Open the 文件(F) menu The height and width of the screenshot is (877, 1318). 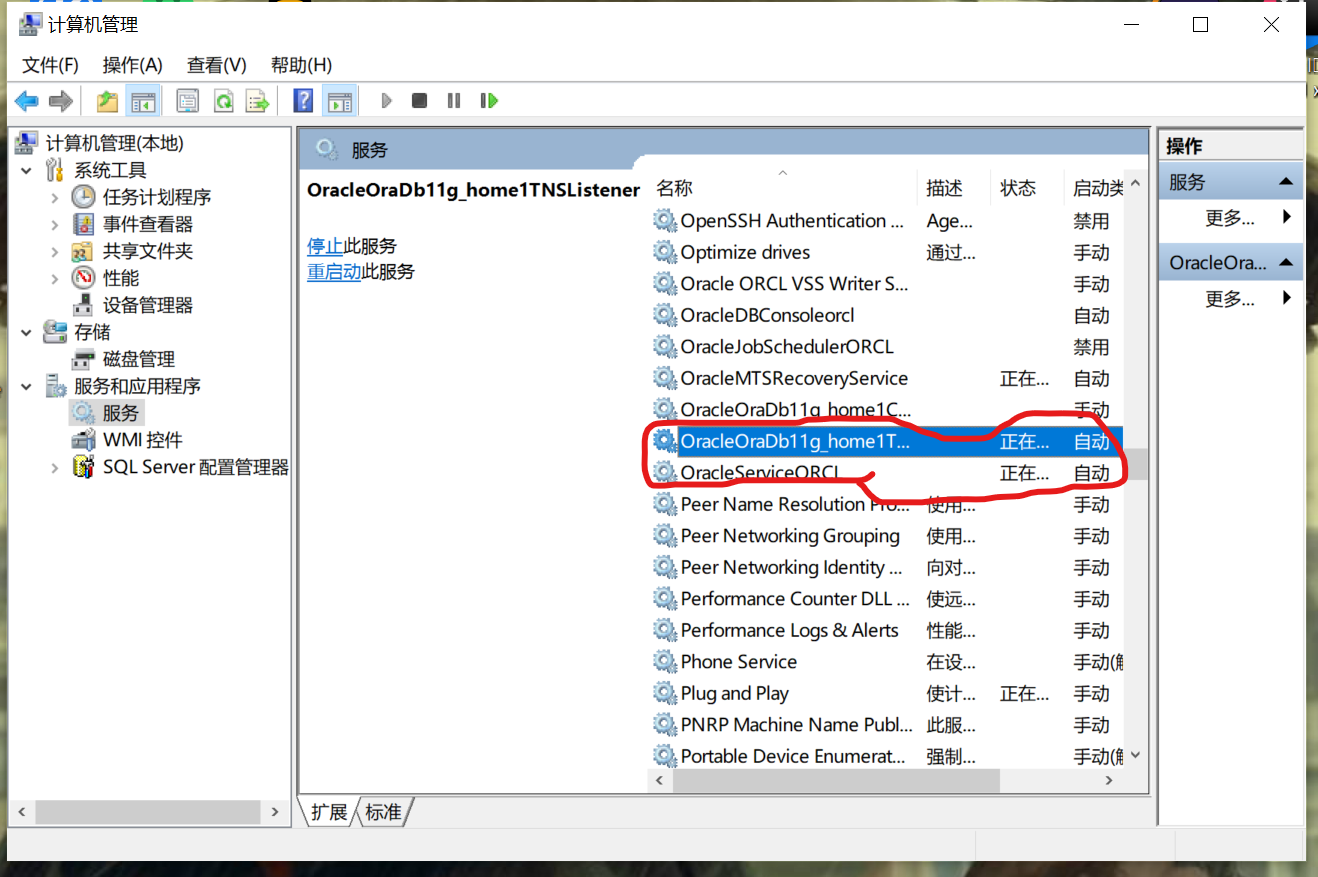(50, 65)
